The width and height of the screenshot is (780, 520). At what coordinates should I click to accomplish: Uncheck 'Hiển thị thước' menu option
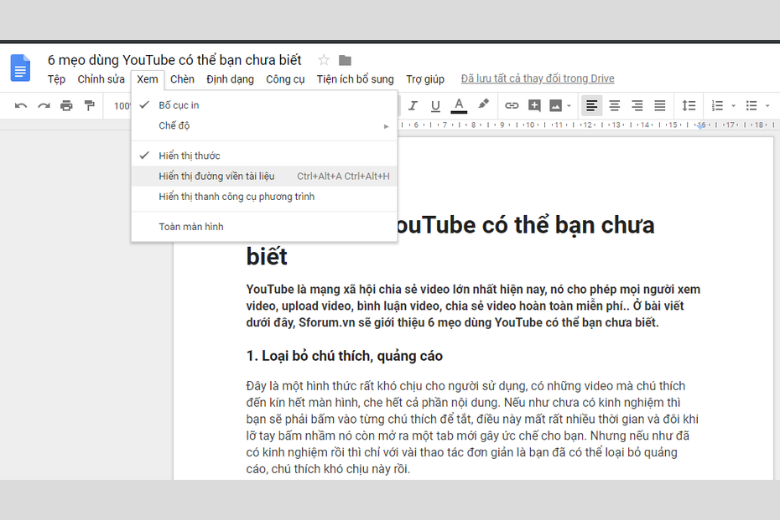[x=189, y=156]
